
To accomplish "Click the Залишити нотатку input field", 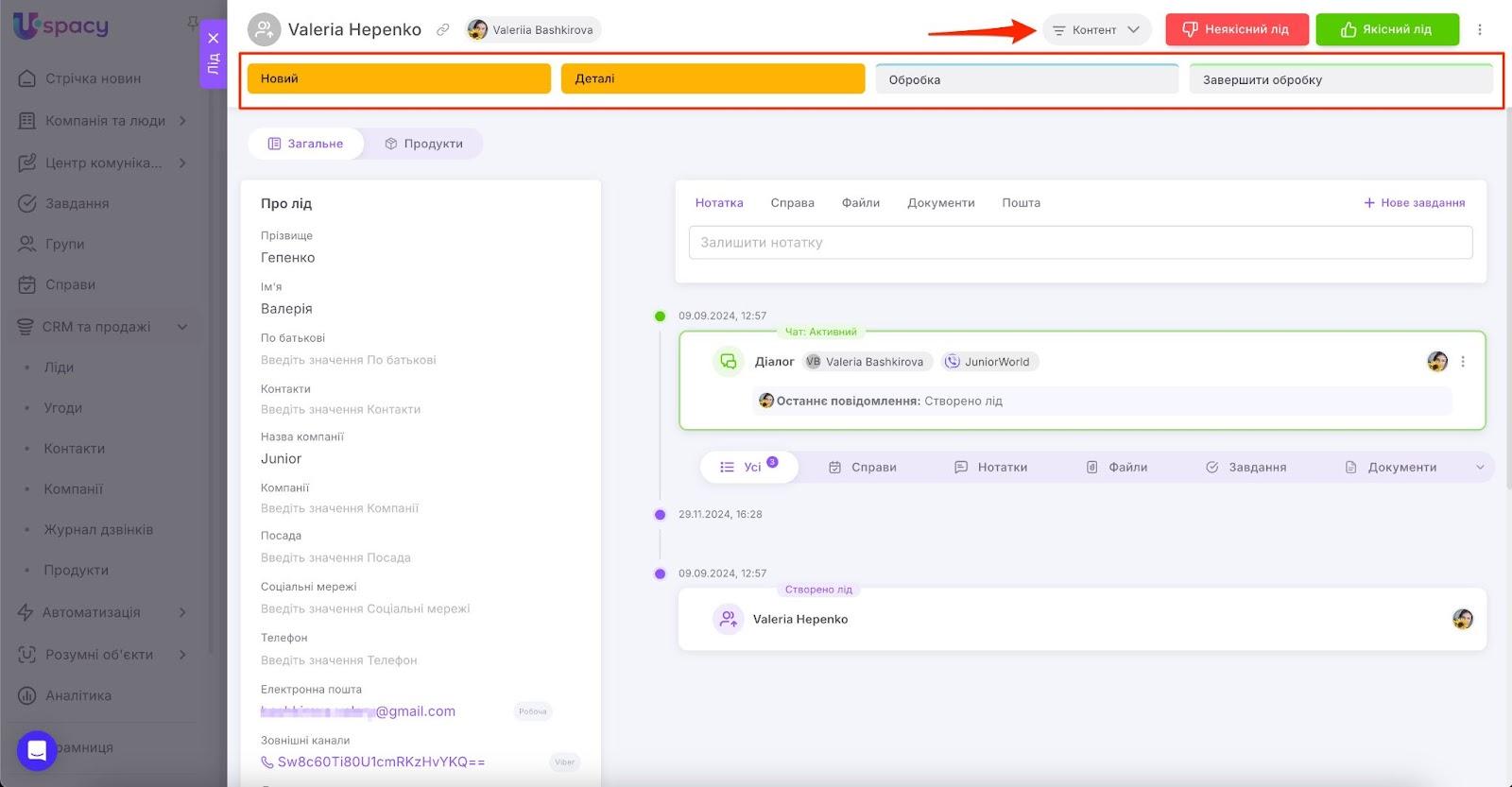I will [x=1080, y=243].
